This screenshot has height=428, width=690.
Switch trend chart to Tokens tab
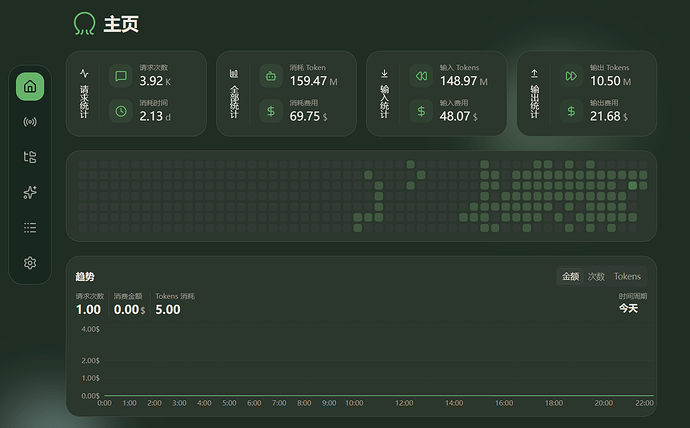(627, 277)
